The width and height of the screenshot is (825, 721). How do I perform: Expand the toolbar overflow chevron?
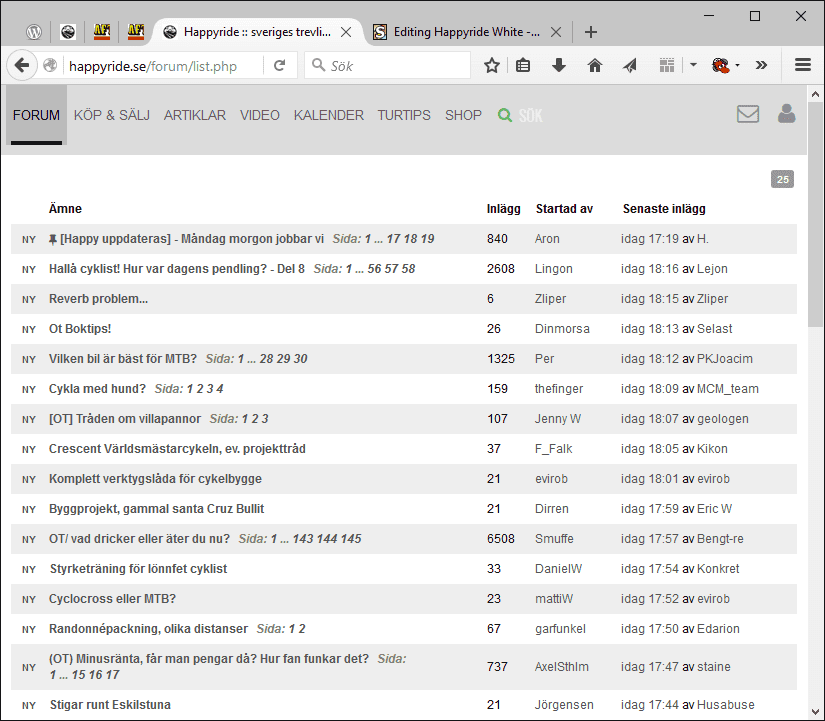761,66
